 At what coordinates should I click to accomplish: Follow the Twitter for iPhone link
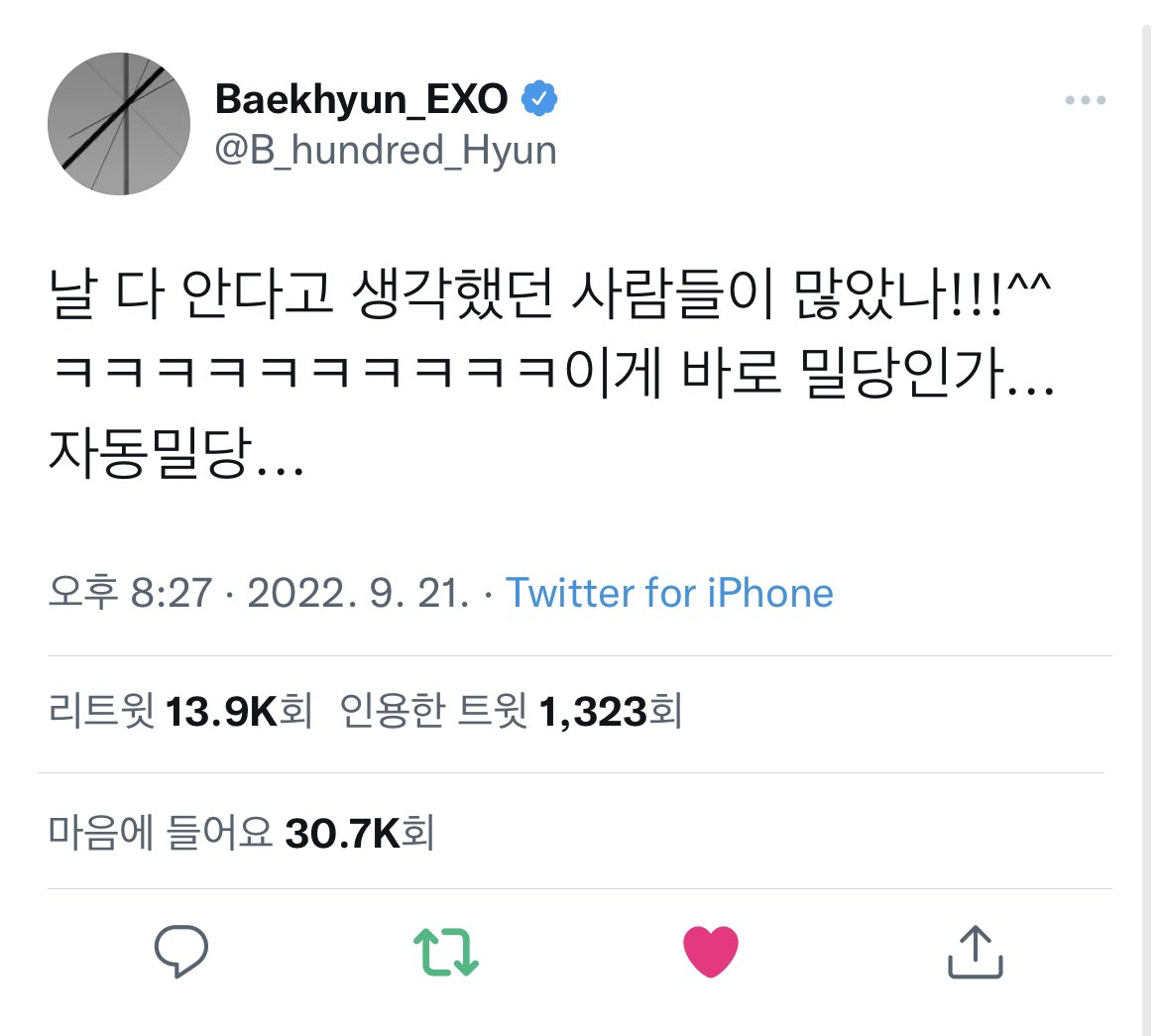click(x=669, y=593)
